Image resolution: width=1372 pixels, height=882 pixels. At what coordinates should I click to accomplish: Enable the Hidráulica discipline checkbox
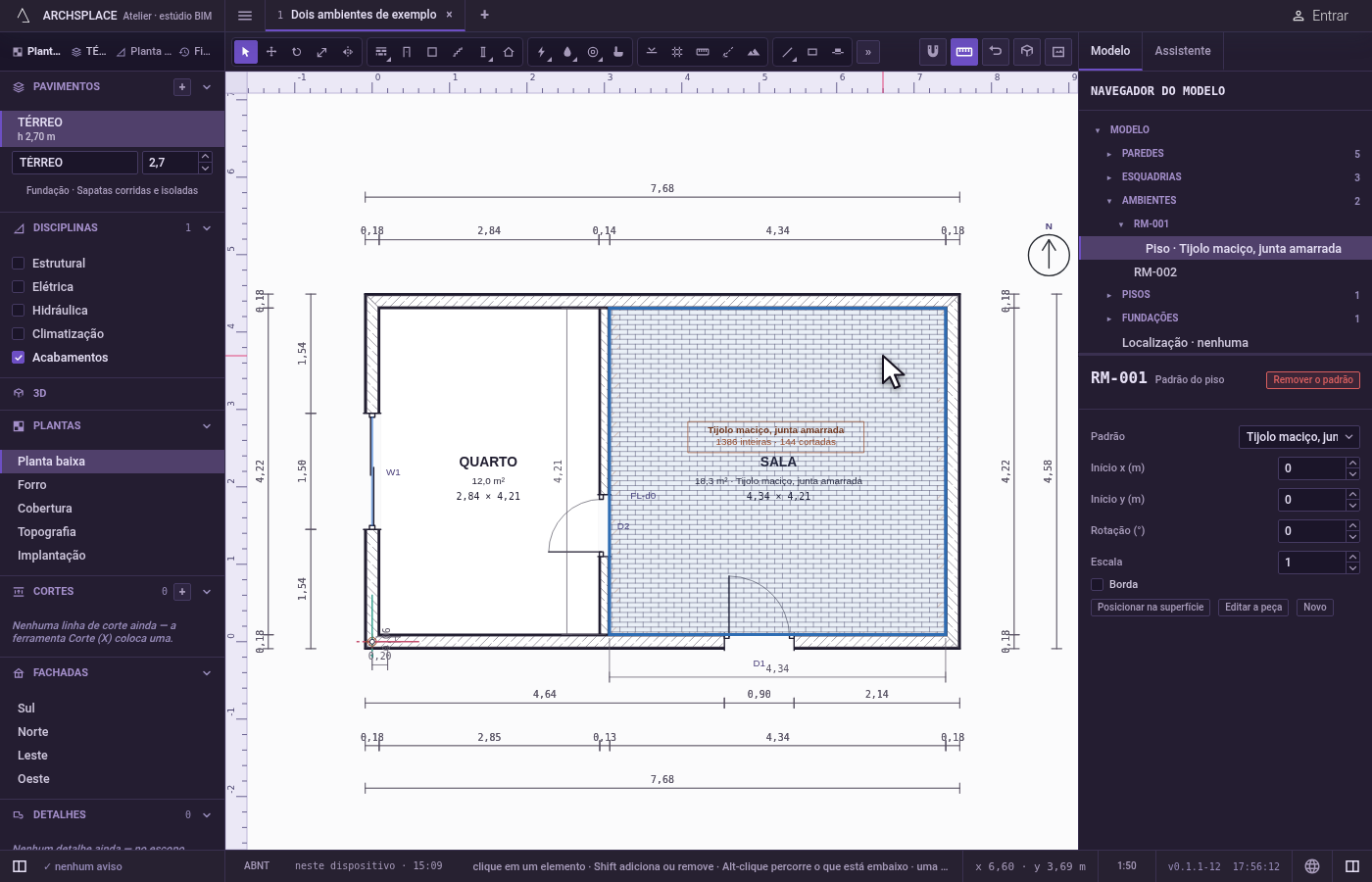tap(18, 311)
